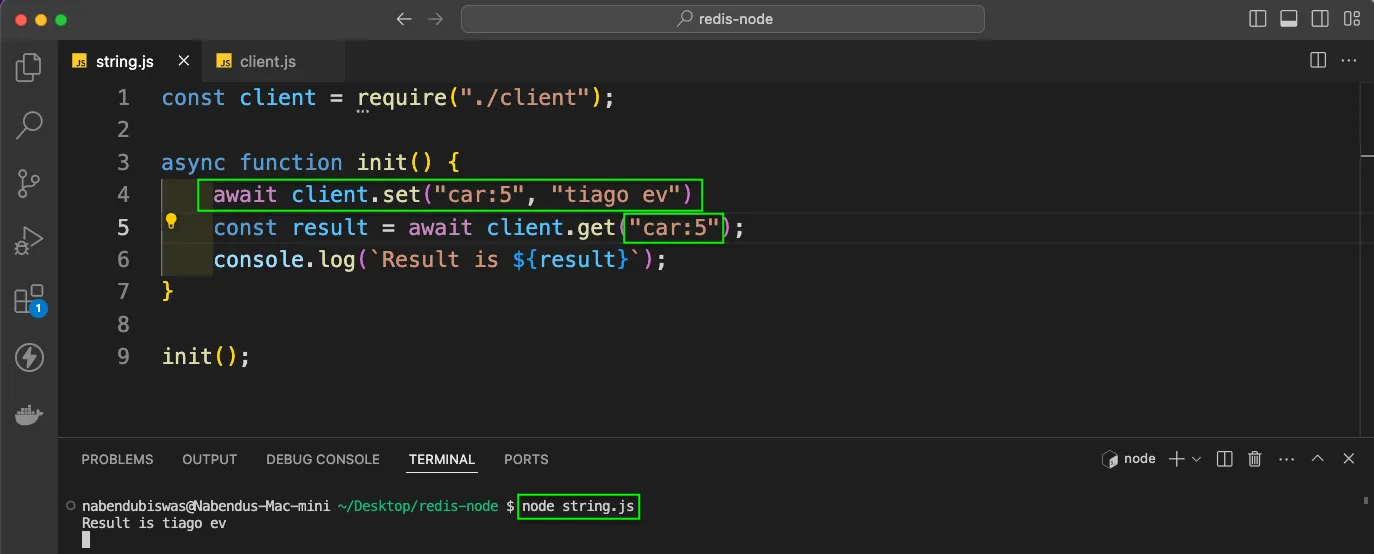The height and width of the screenshot is (554, 1374).
Task: Split the terminal pane
Action: (1224, 459)
